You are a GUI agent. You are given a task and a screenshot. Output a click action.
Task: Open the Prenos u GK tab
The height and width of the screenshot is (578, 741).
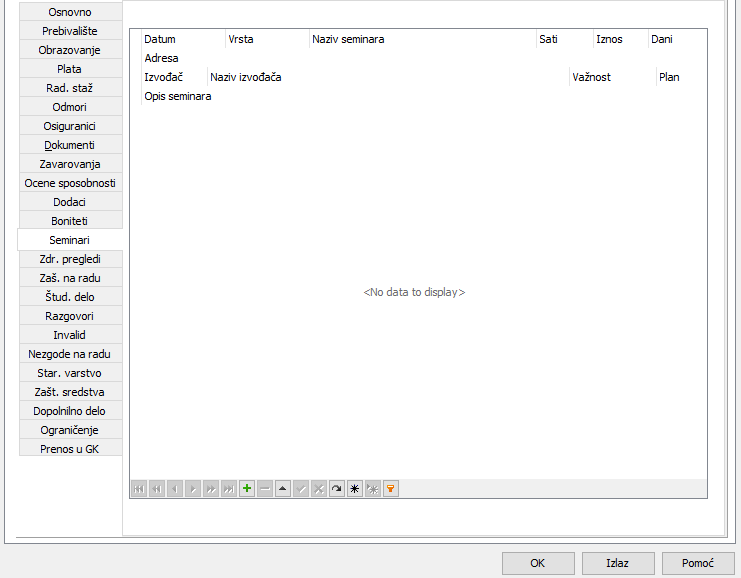point(70,449)
